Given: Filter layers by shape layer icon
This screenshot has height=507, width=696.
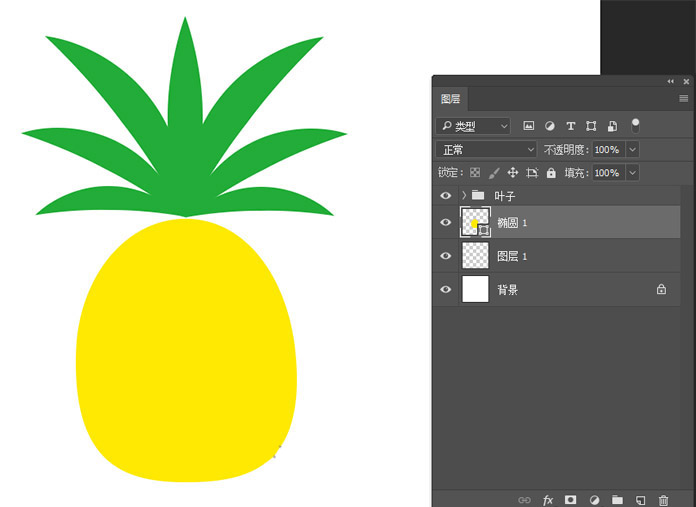Looking at the screenshot, I should point(591,126).
